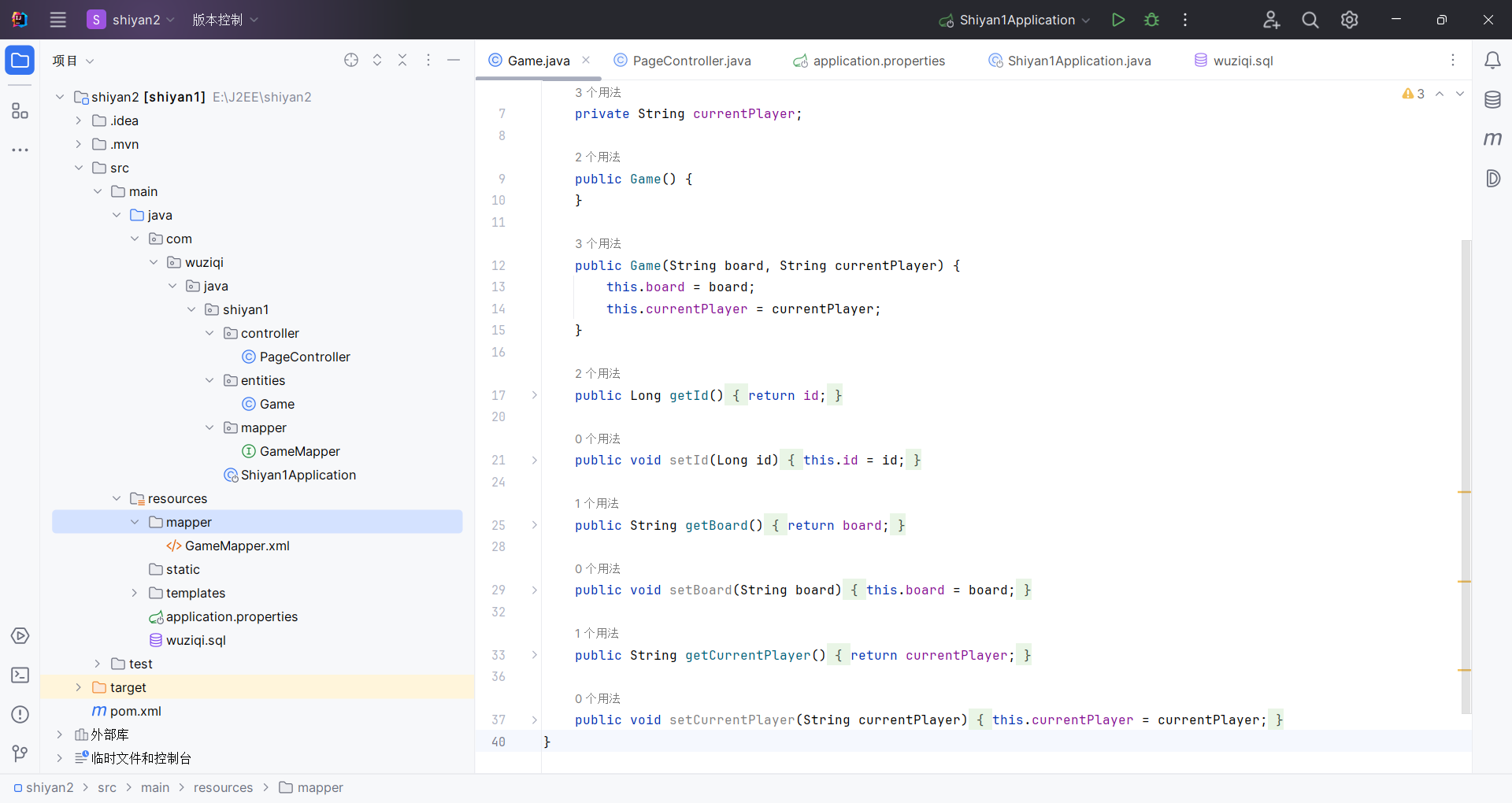Expand the .mvn folder
The height and width of the screenshot is (803, 1512).
pos(78,144)
